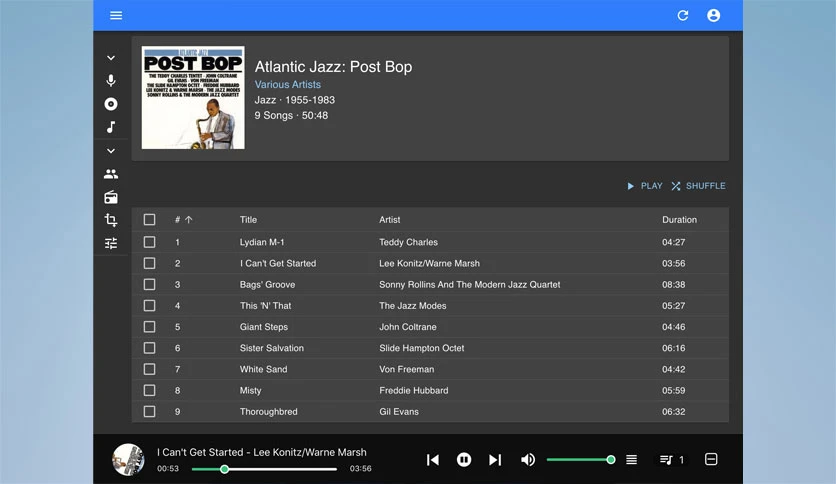The height and width of the screenshot is (484, 836).
Task: Open the disc Albums sidebar icon
Action: point(111,104)
